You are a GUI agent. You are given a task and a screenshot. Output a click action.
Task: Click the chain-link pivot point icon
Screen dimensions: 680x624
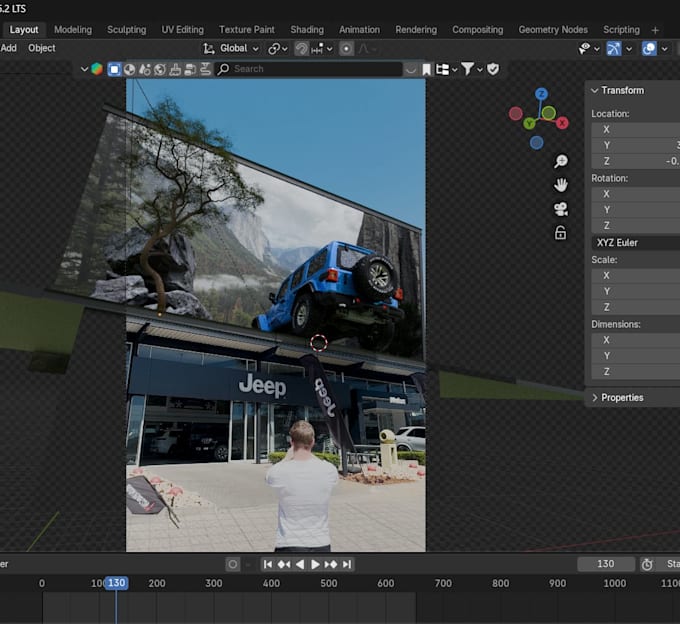click(274, 49)
